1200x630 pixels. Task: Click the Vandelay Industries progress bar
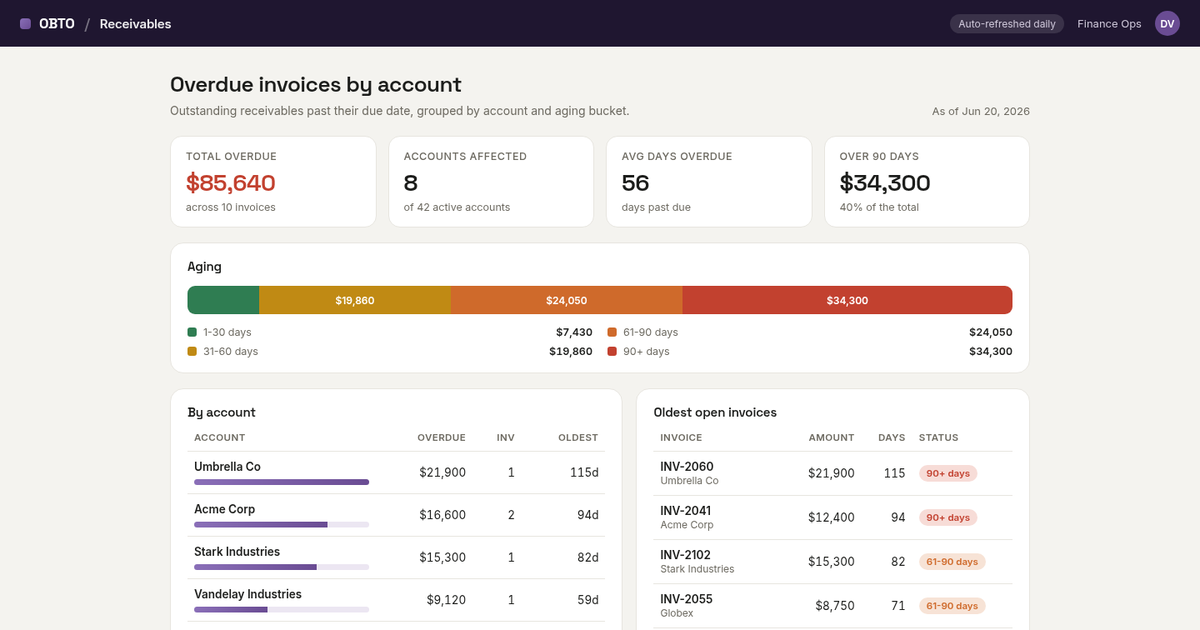tap(281, 609)
